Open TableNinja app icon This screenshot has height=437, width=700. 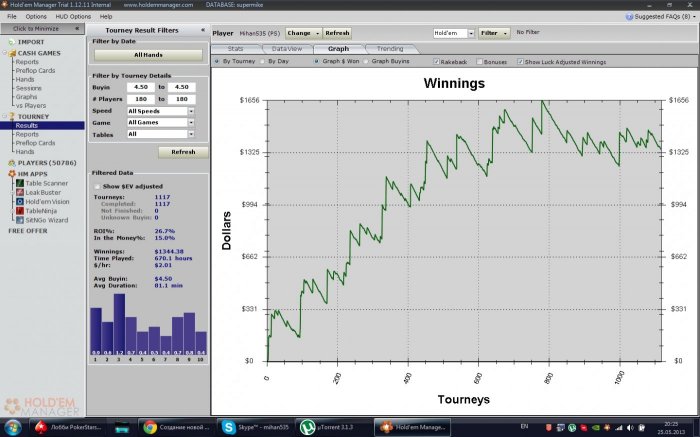click(x=20, y=211)
